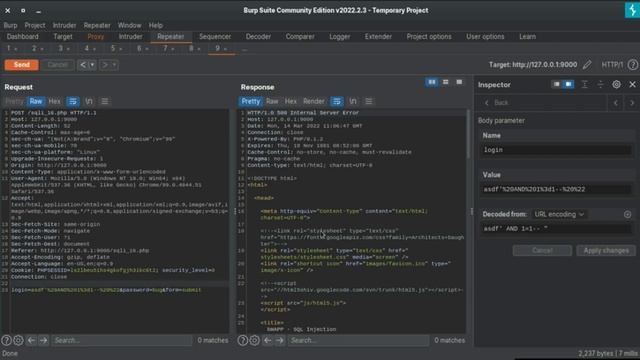The image size is (640, 360).
Task: Edit target with the pencil icon
Action: (587, 64)
